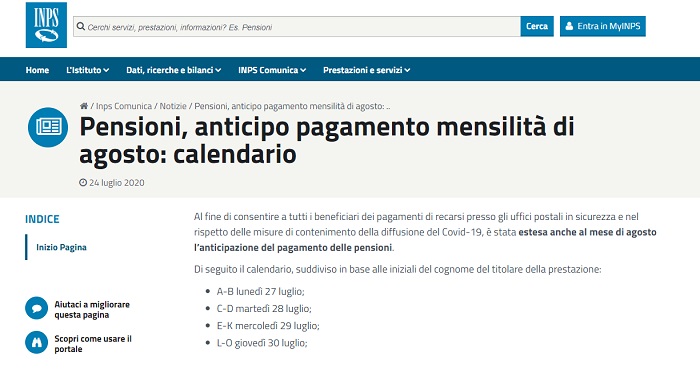Viewport: 700px width, 370px height.
Task: Select Inizio Pagina in the index
Action: 61,247
